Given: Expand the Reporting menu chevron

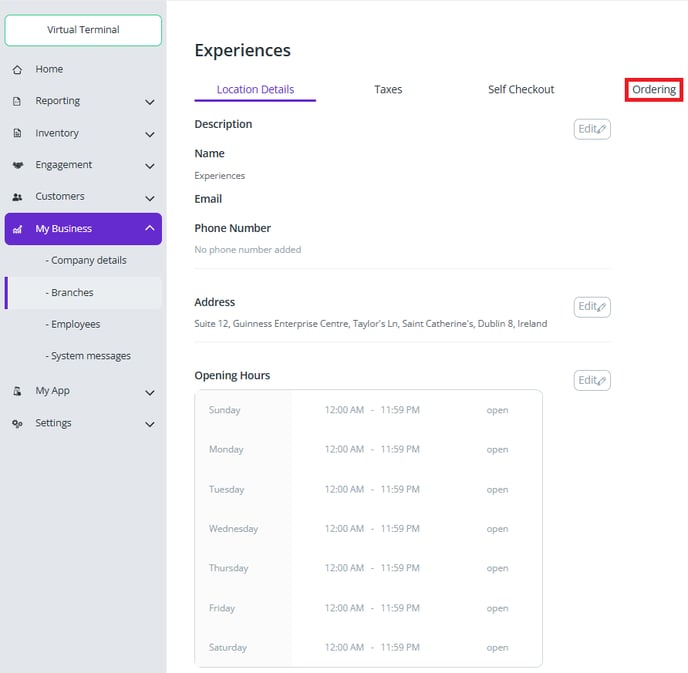Looking at the screenshot, I should [x=150, y=102].
